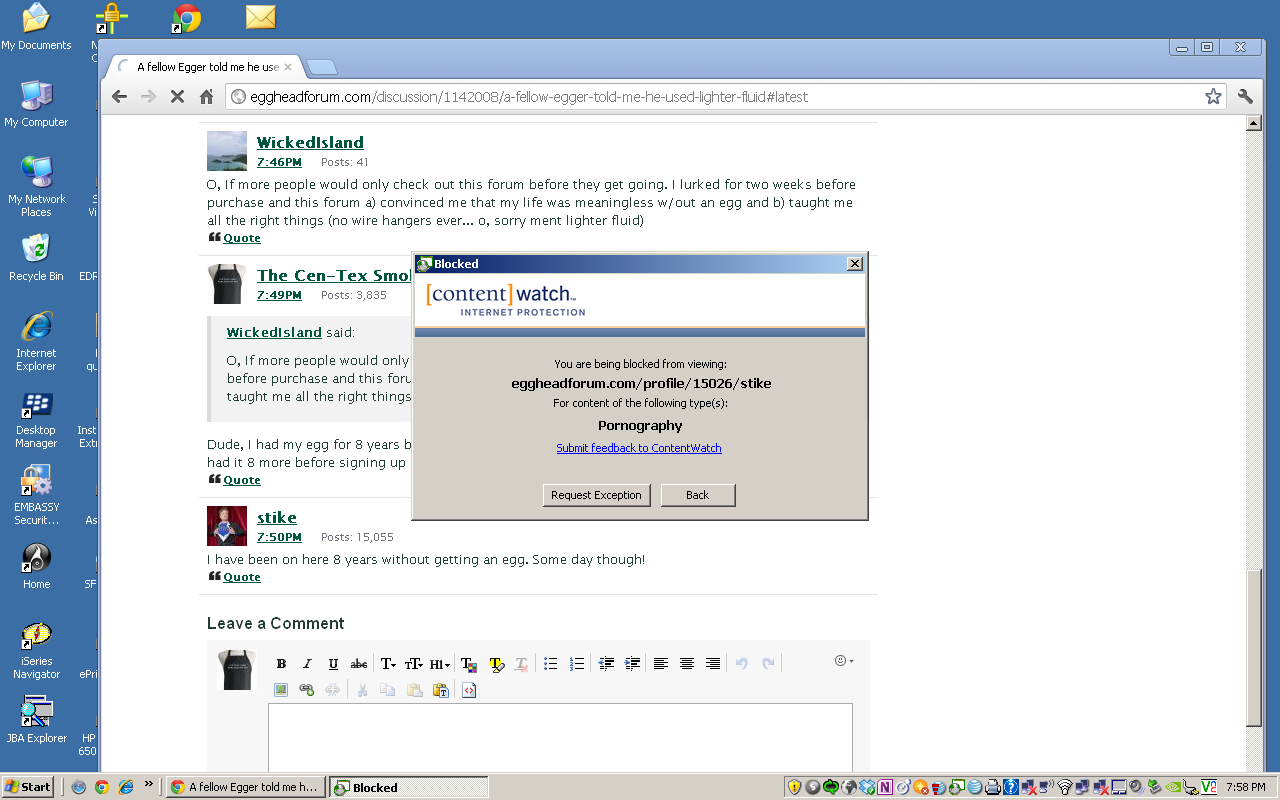Apply strikethrough in comment editor
Screen dimensions: 1280x800
pos(359,664)
